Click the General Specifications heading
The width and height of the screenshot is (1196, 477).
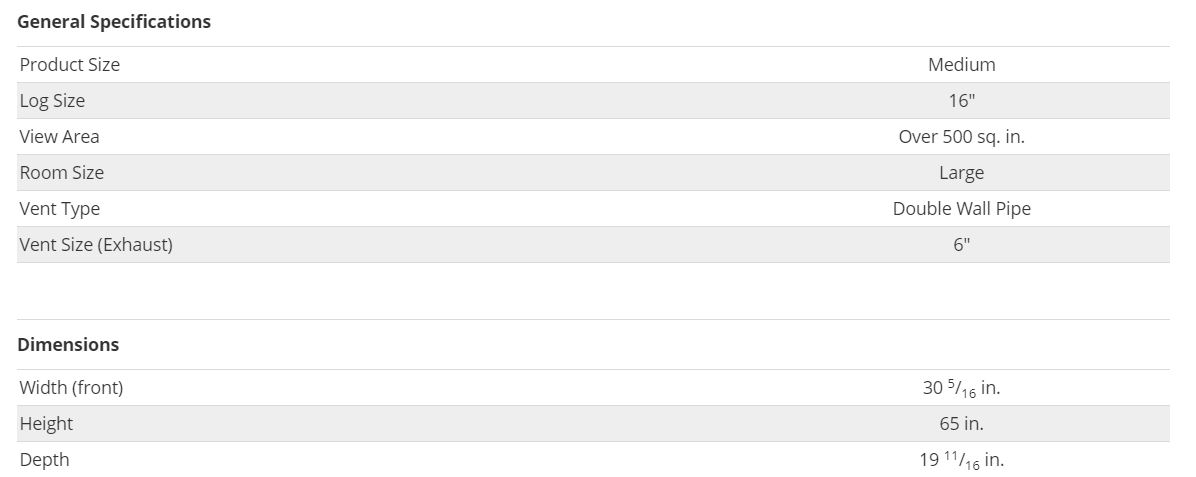click(114, 21)
